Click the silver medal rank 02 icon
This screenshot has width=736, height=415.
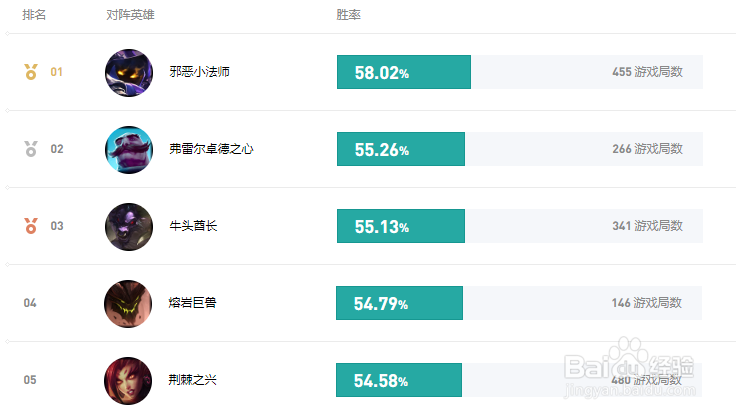(x=31, y=149)
